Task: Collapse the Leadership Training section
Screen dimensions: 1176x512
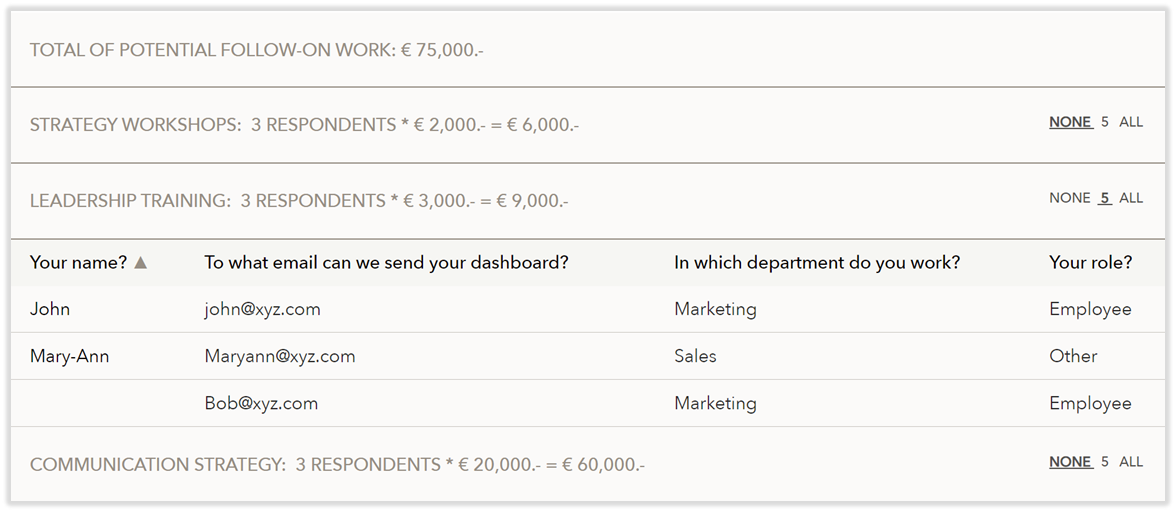Action: click(298, 201)
